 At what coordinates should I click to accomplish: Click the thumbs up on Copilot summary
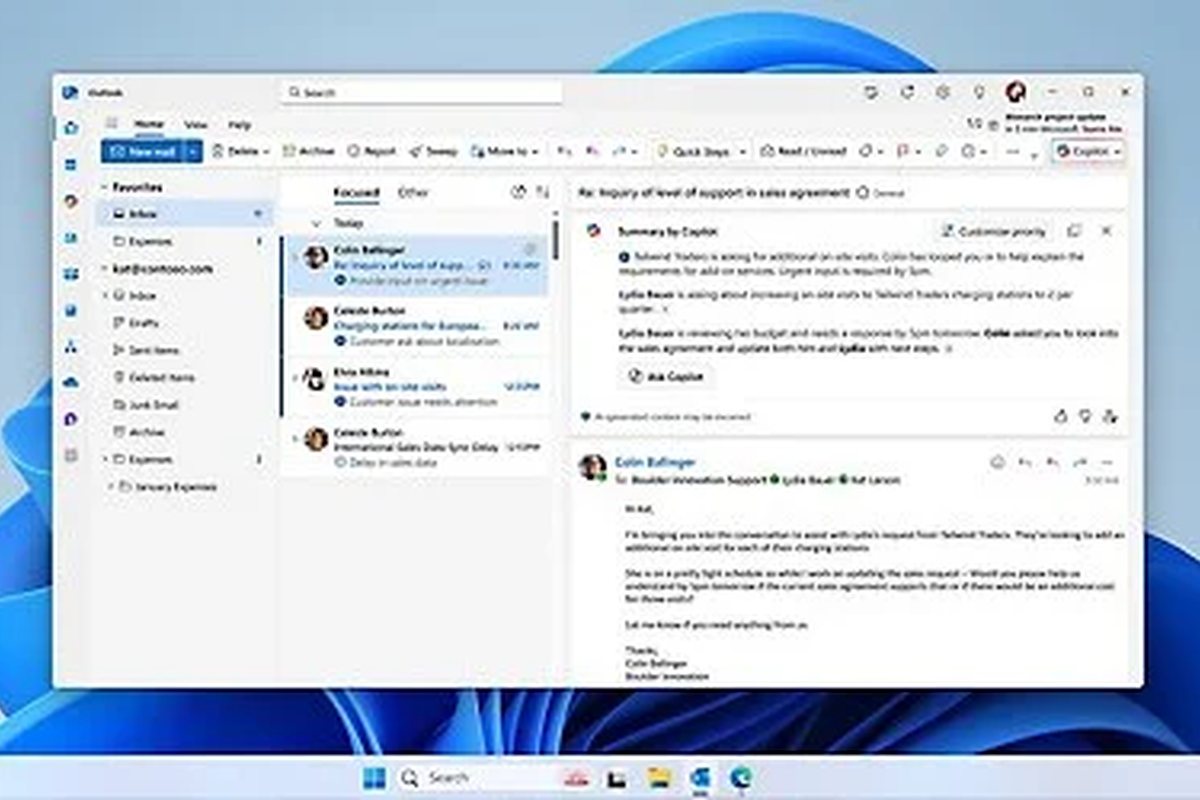tap(1061, 416)
